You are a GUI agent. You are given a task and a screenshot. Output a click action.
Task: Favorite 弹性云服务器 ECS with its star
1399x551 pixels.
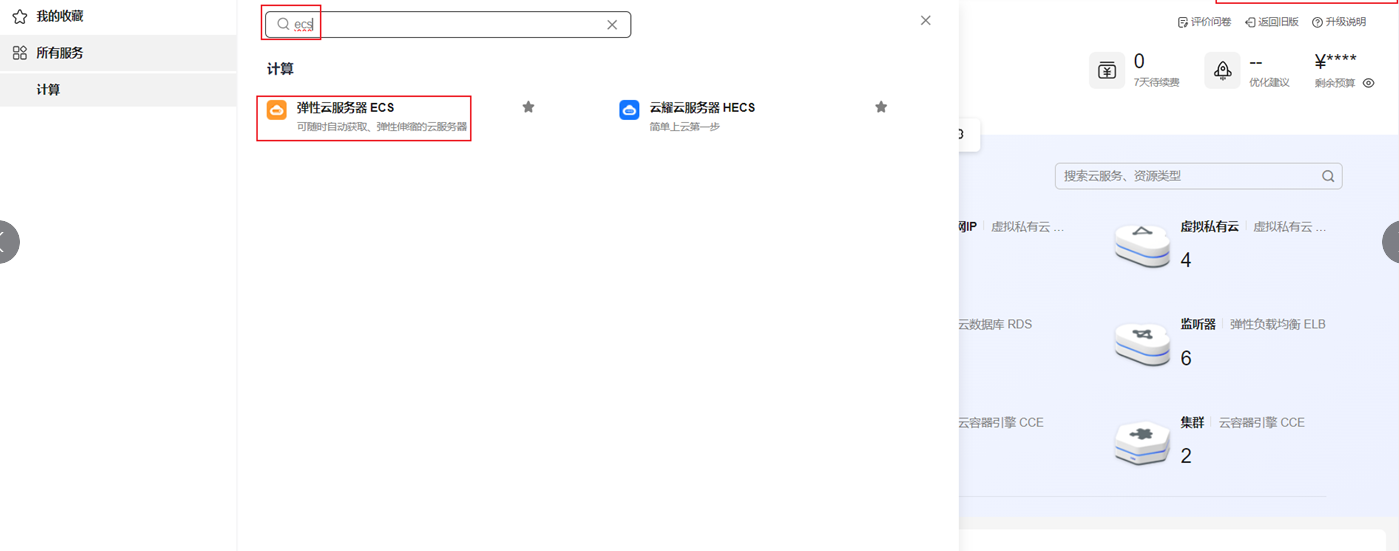(528, 107)
